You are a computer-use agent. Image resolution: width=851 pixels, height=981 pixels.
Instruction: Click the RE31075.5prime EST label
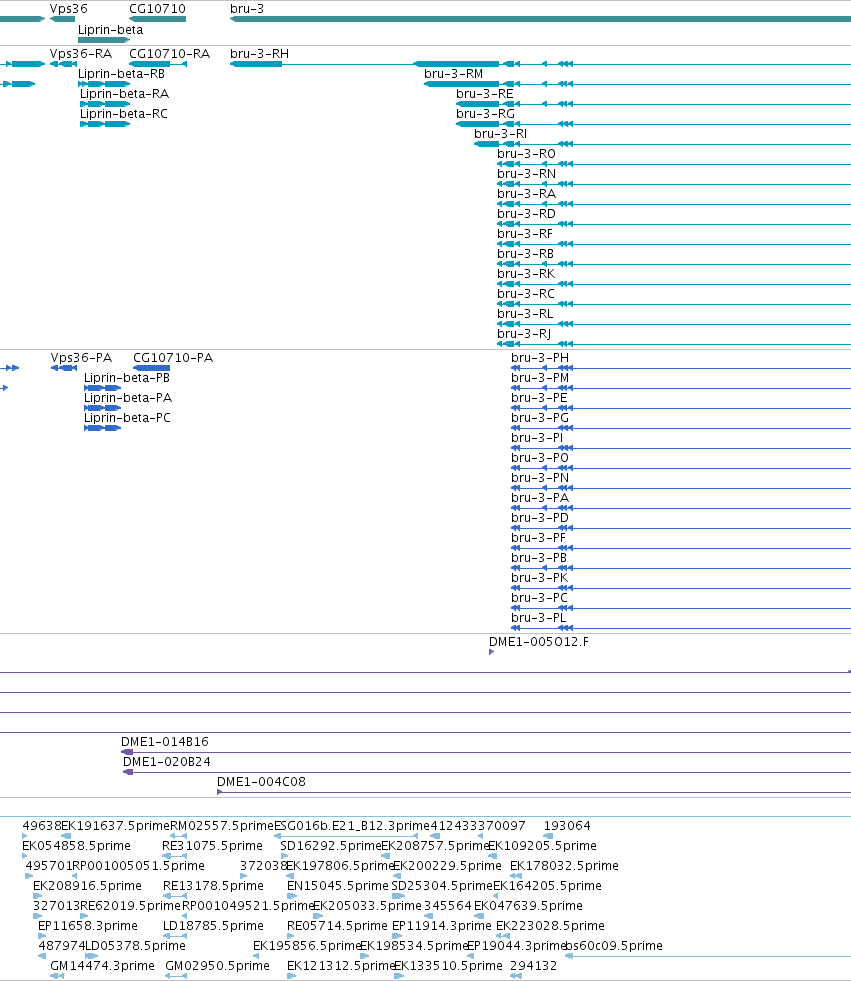[x=212, y=846]
